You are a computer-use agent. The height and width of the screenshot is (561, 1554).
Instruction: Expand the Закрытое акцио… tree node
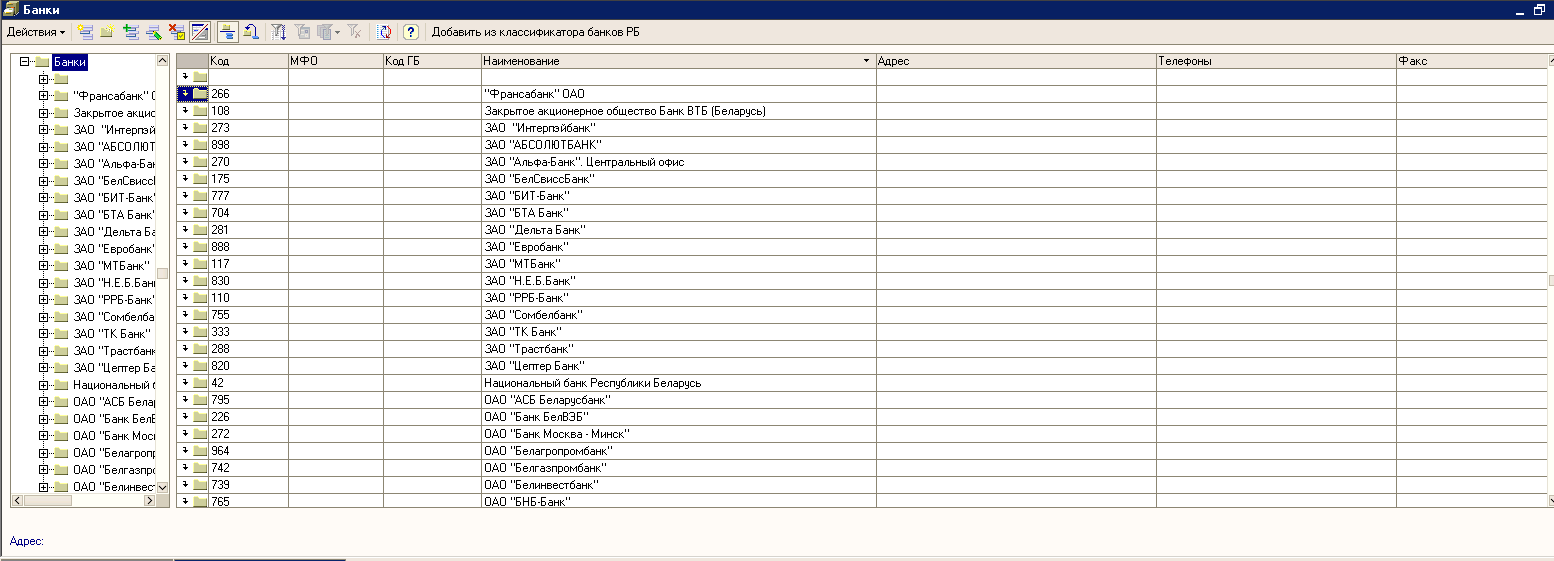(43, 113)
